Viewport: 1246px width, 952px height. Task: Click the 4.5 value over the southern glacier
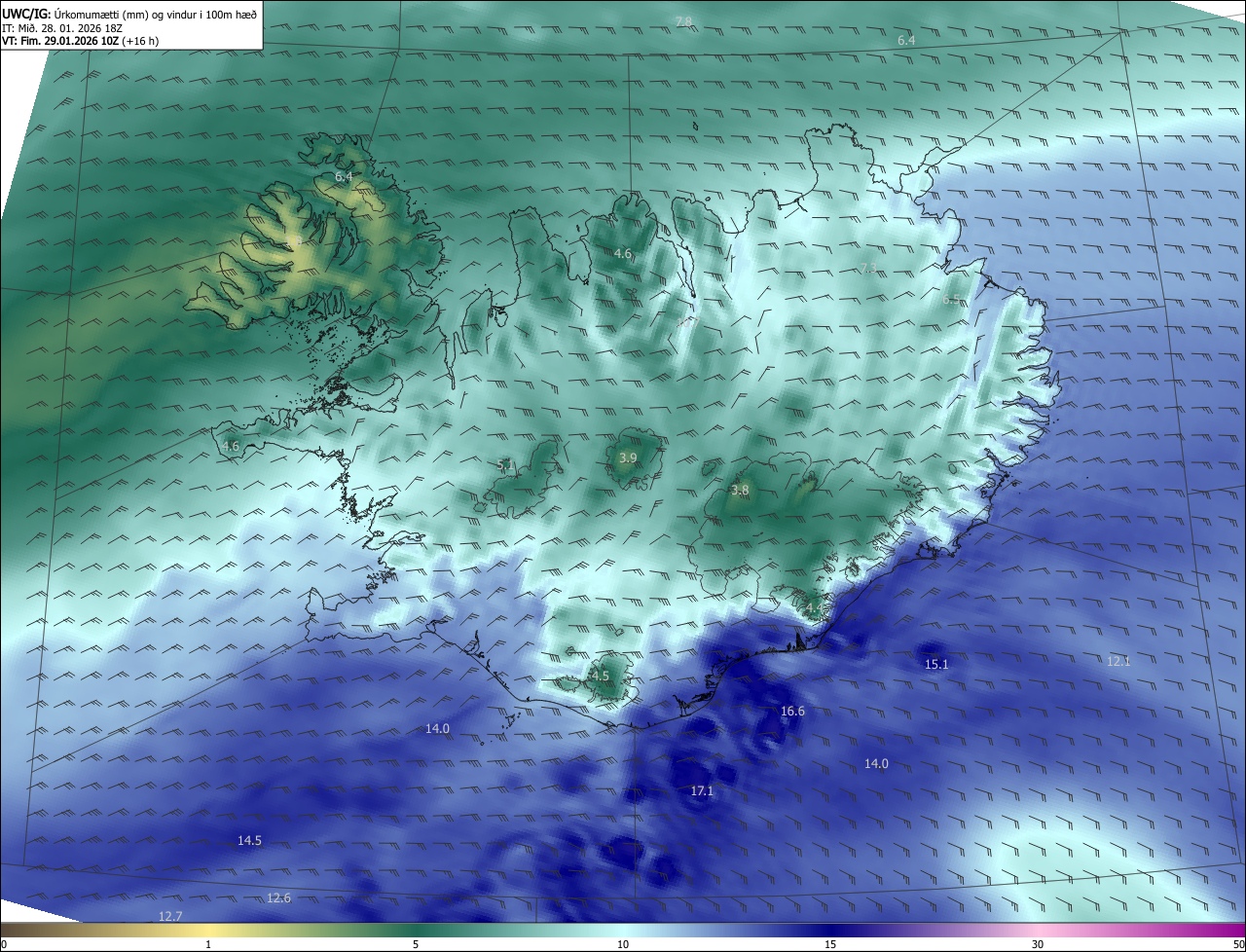(600, 676)
